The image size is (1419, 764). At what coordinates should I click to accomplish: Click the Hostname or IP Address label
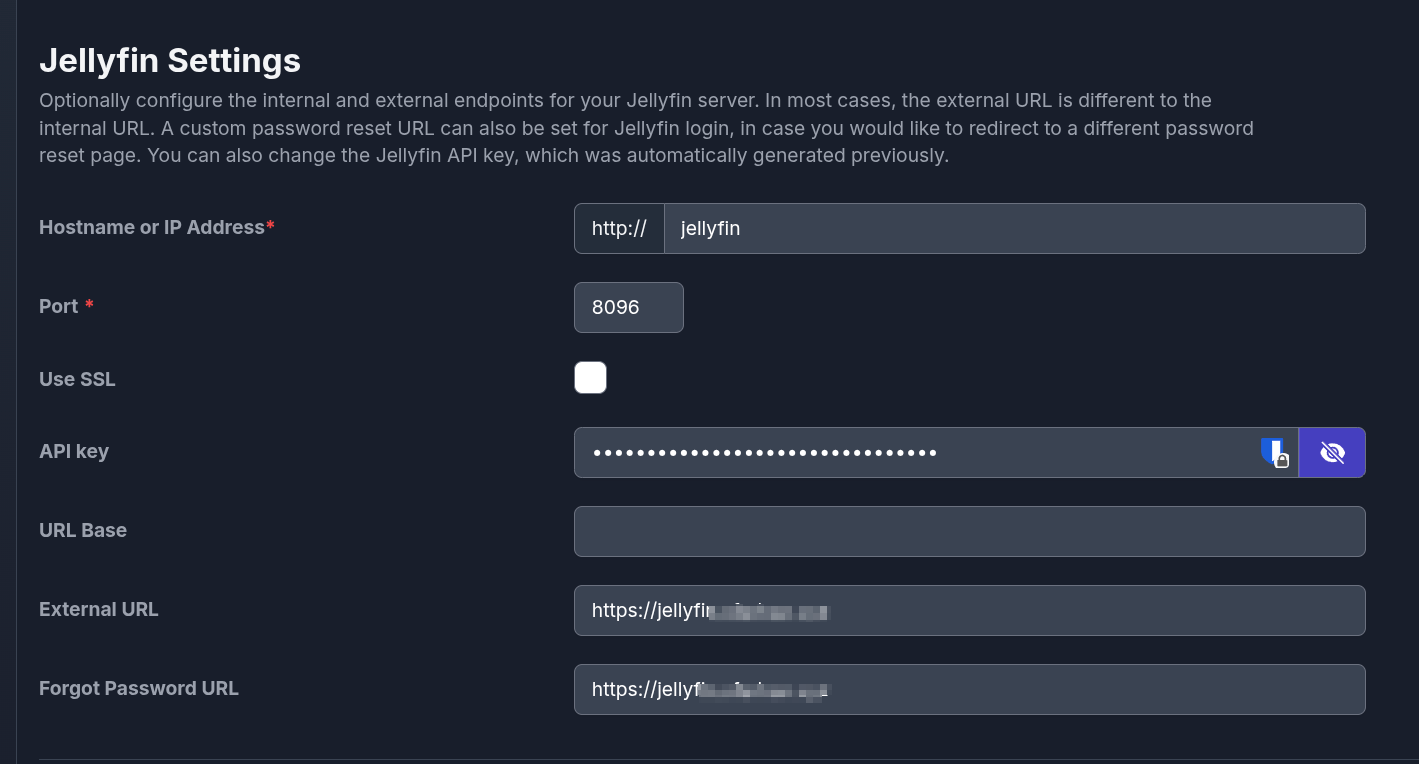(x=152, y=227)
